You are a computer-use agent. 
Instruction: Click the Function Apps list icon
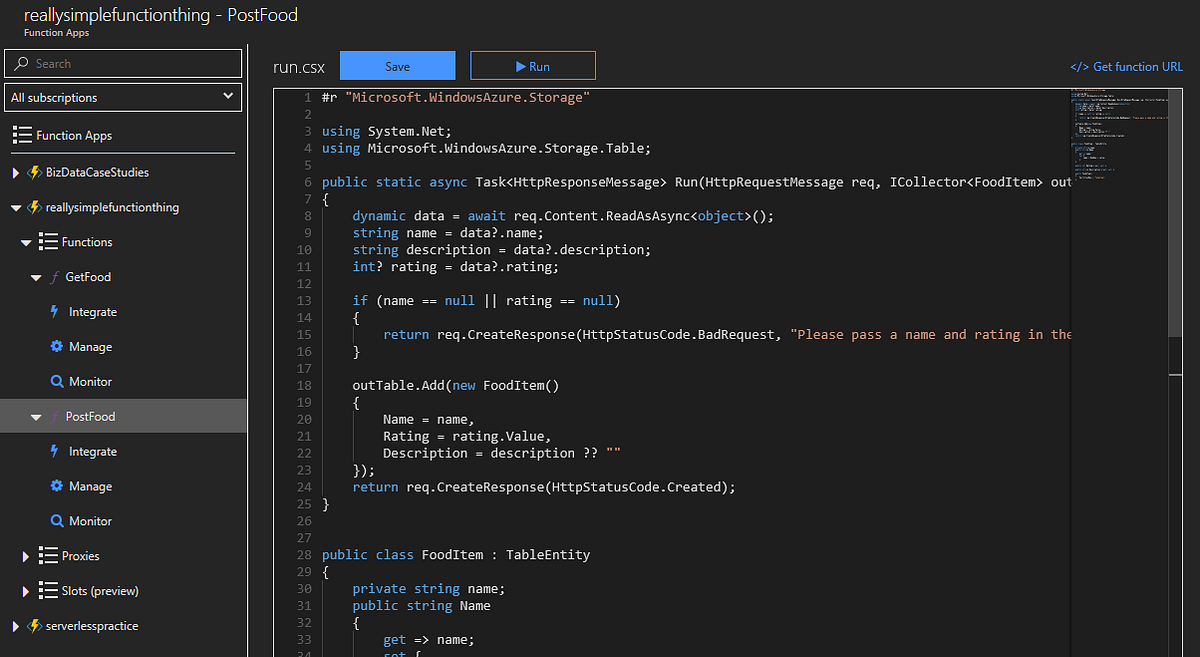click(21, 135)
